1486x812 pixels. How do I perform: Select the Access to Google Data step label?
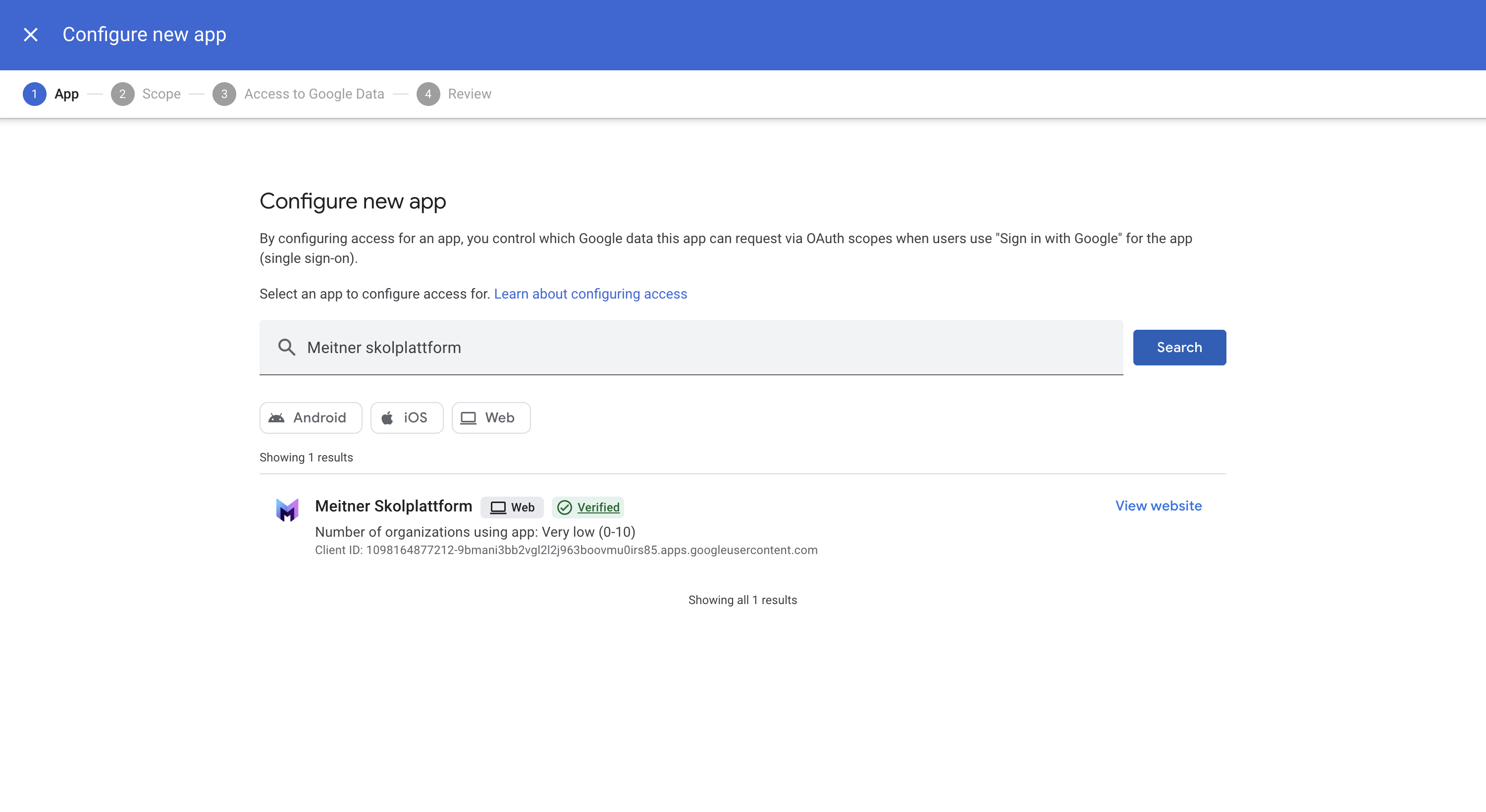(x=314, y=94)
